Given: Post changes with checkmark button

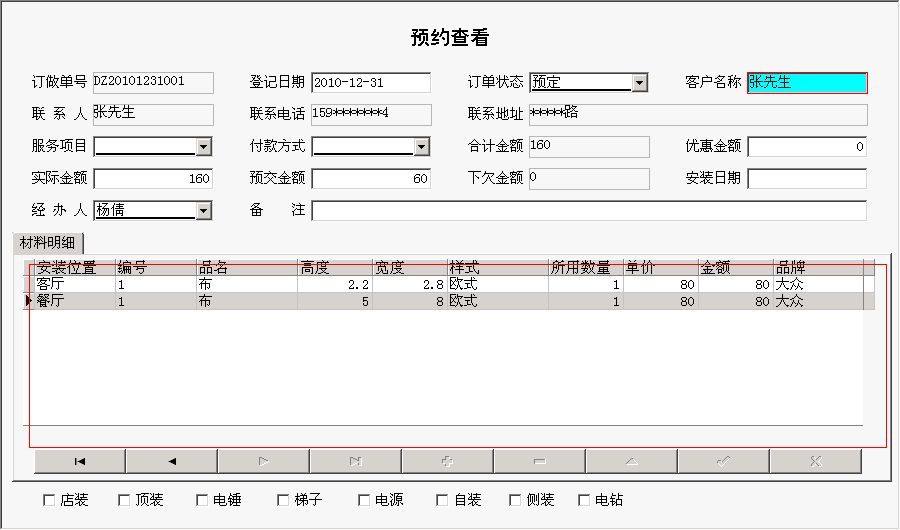Looking at the screenshot, I should tap(723, 461).
